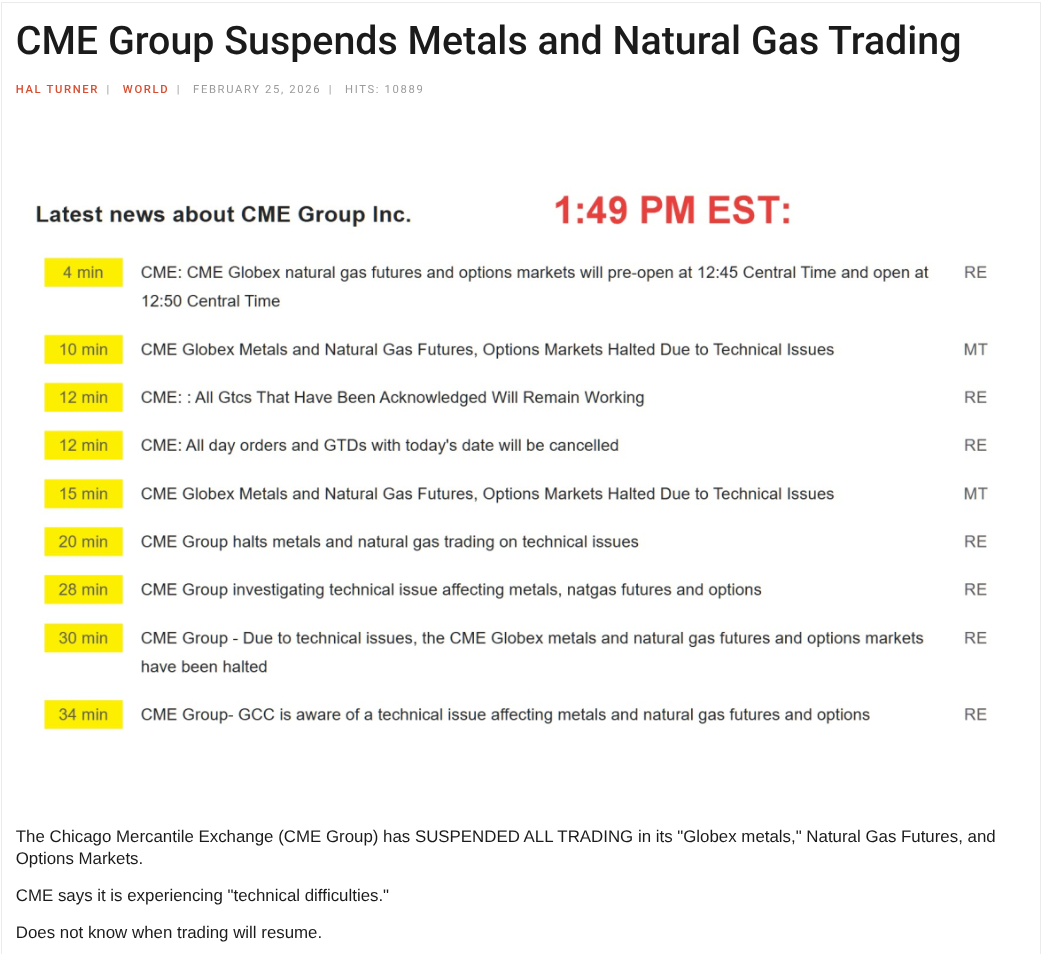Click the CME Group Suspends article headline
The width and height of the screenshot is (1045, 954).
coord(488,41)
